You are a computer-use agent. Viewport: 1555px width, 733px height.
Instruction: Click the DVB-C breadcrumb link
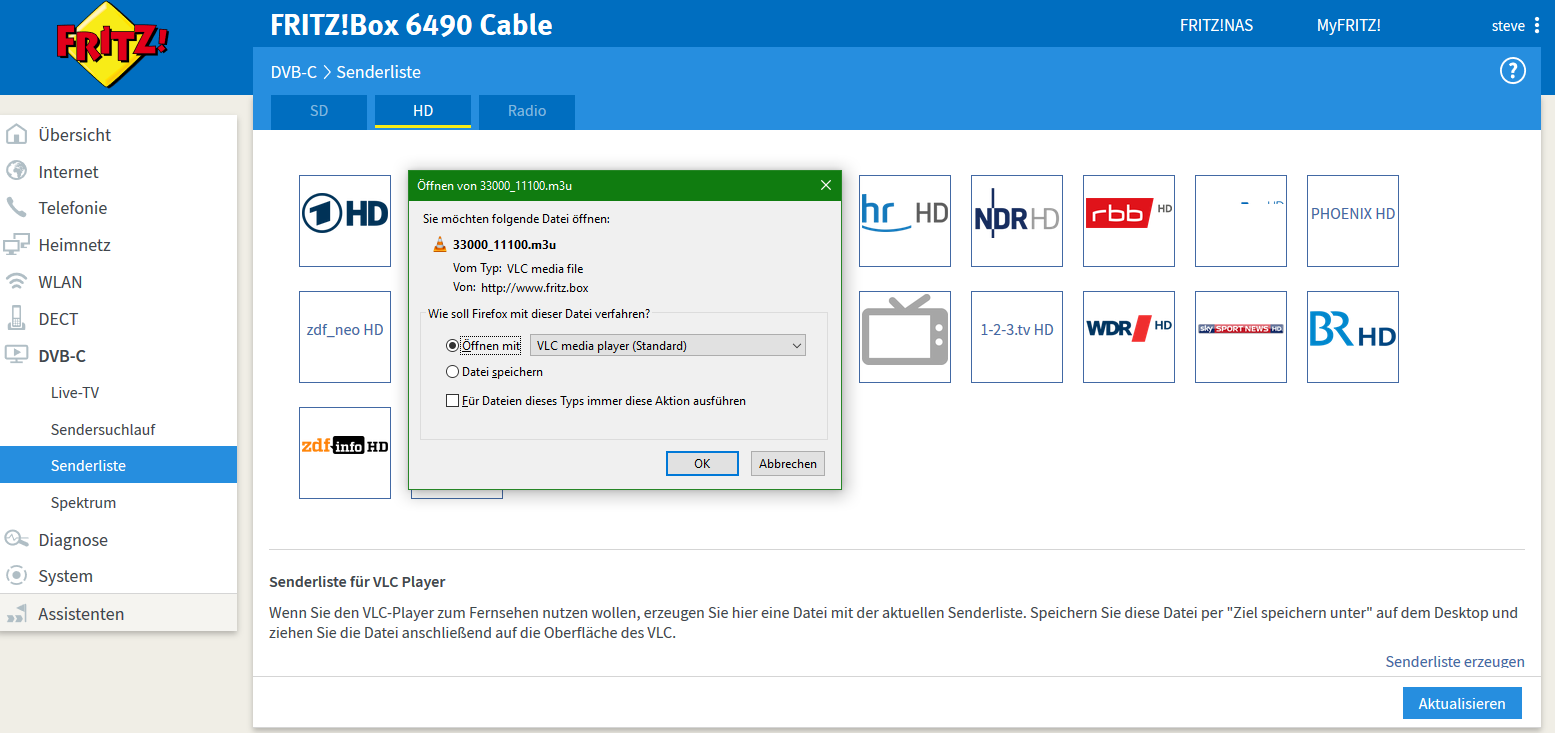pyautogui.click(x=294, y=72)
